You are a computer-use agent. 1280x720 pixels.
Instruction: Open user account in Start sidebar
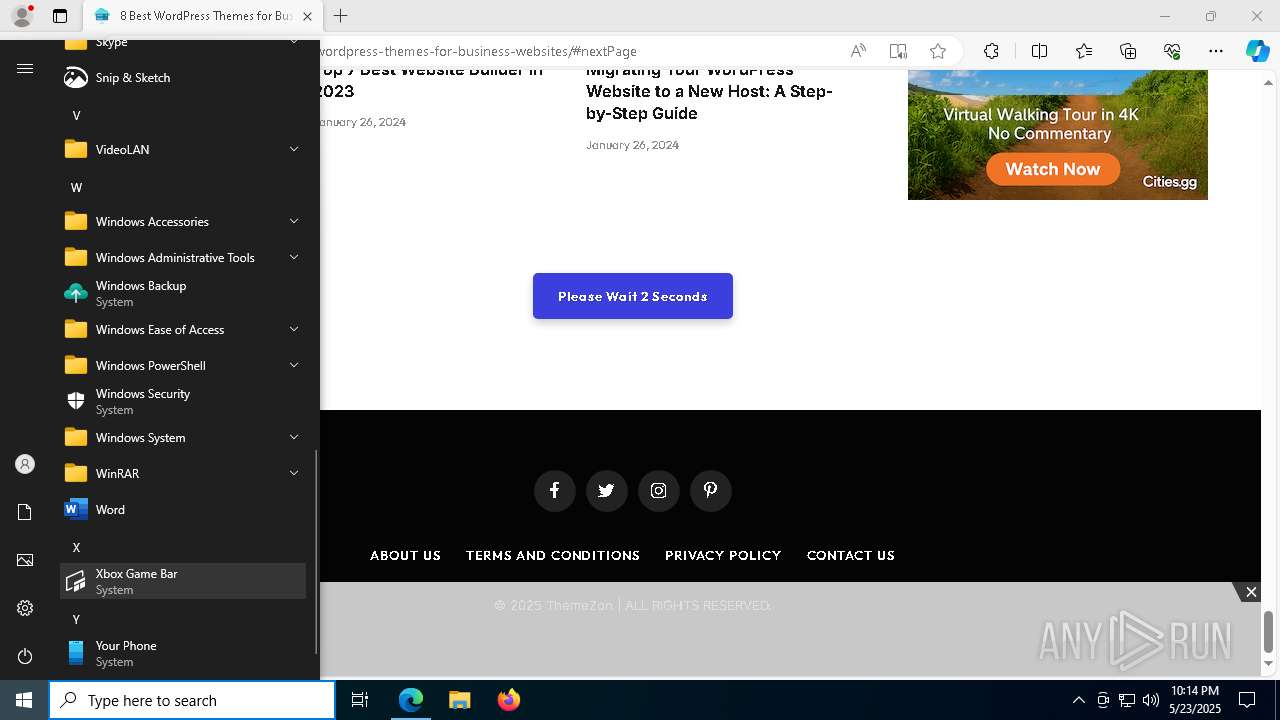pos(25,464)
